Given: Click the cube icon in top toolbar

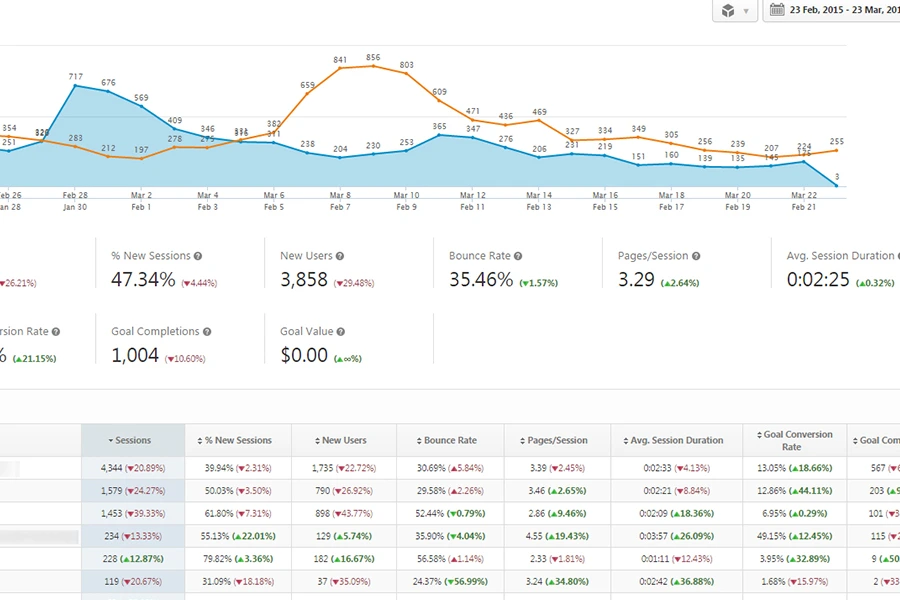Looking at the screenshot, I should coord(728,11).
